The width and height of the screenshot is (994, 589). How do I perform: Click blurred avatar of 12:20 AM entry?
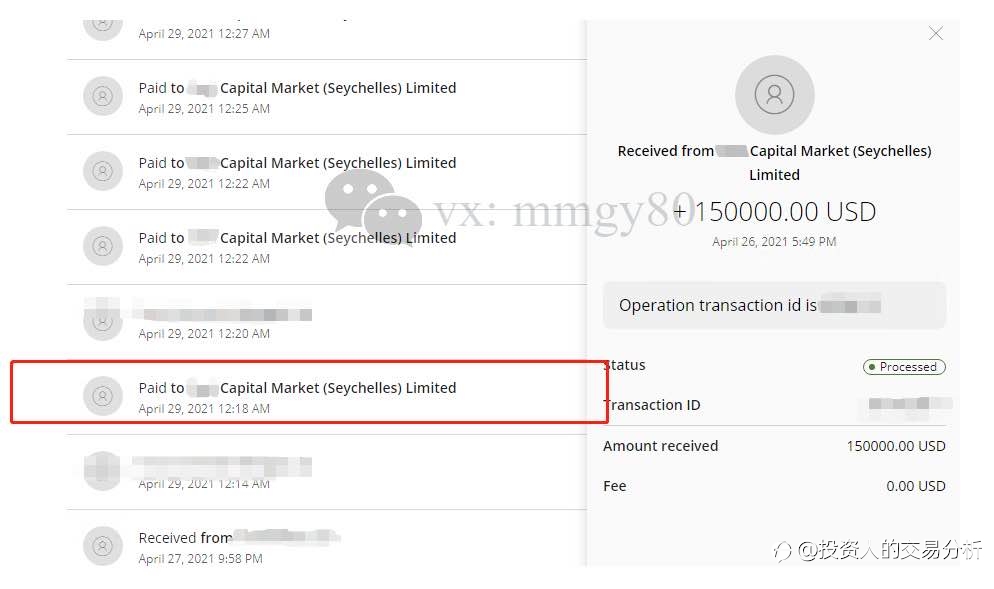tap(103, 319)
